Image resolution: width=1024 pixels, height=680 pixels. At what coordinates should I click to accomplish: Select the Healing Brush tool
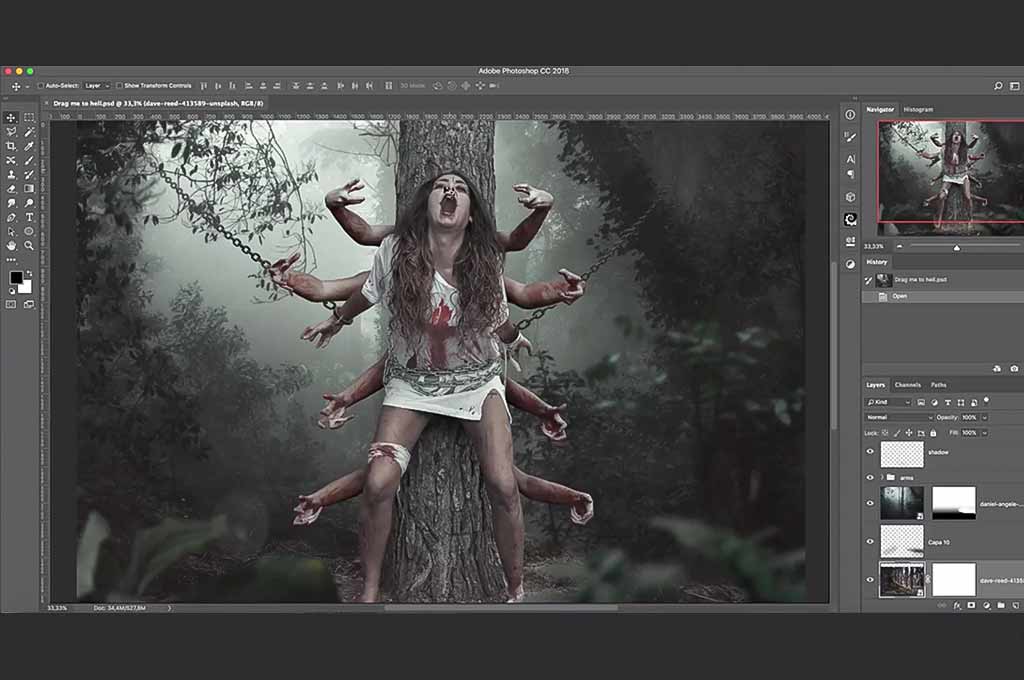click(x=11, y=161)
